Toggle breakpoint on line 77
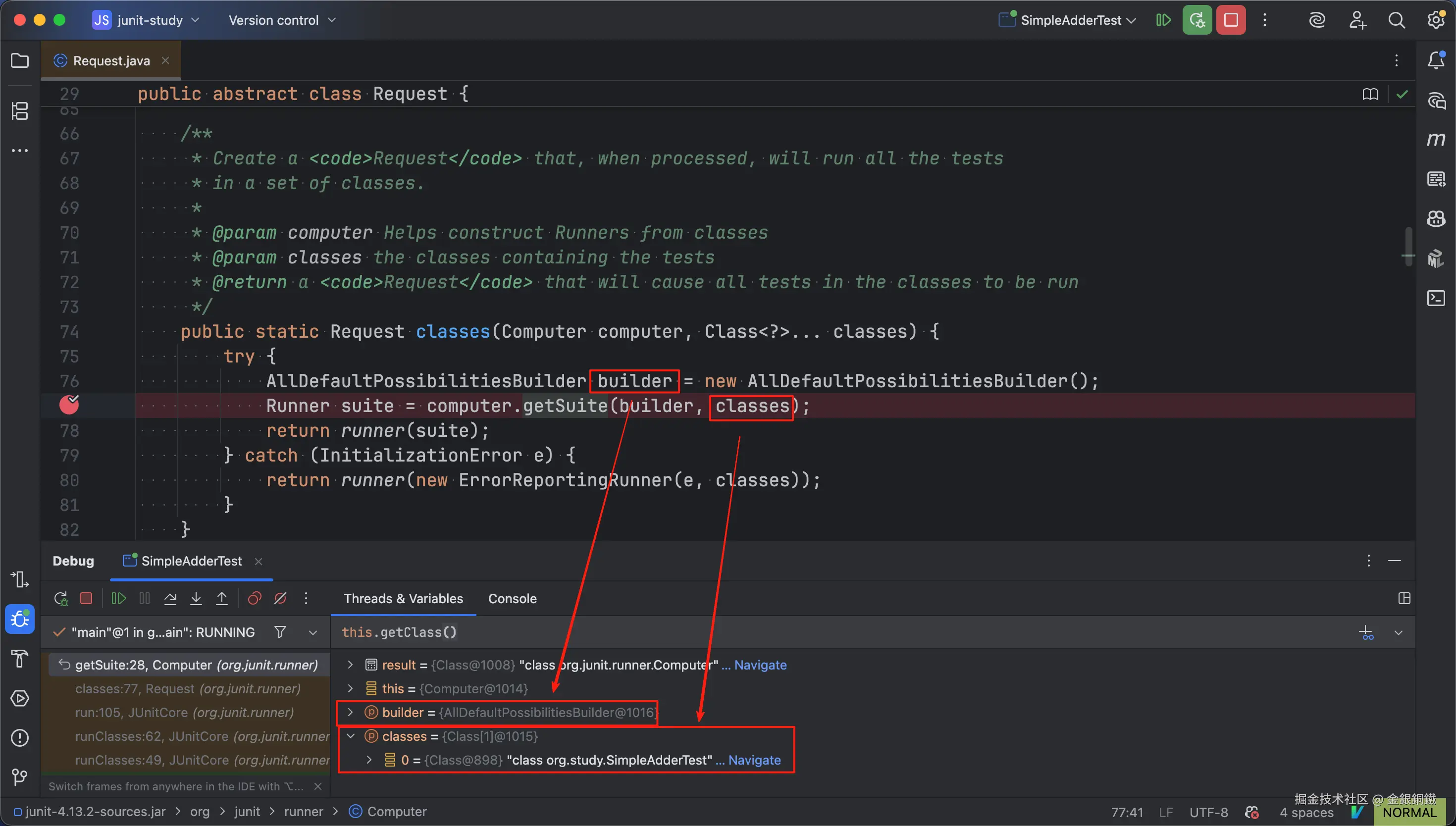Image resolution: width=1456 pixels, height=826 pixels. point(69,405)
